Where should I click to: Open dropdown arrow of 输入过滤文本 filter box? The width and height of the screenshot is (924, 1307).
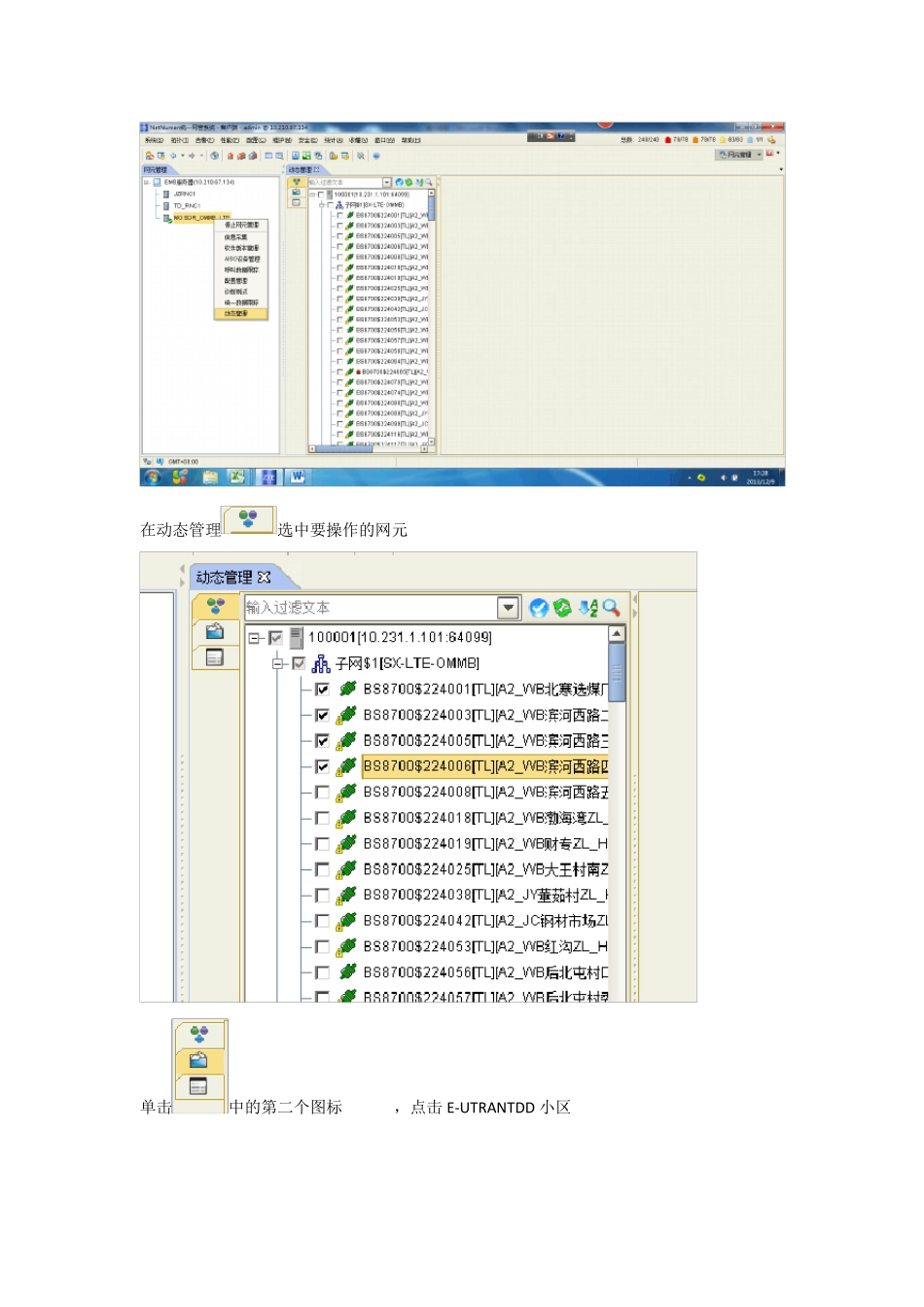pos(508,608)
